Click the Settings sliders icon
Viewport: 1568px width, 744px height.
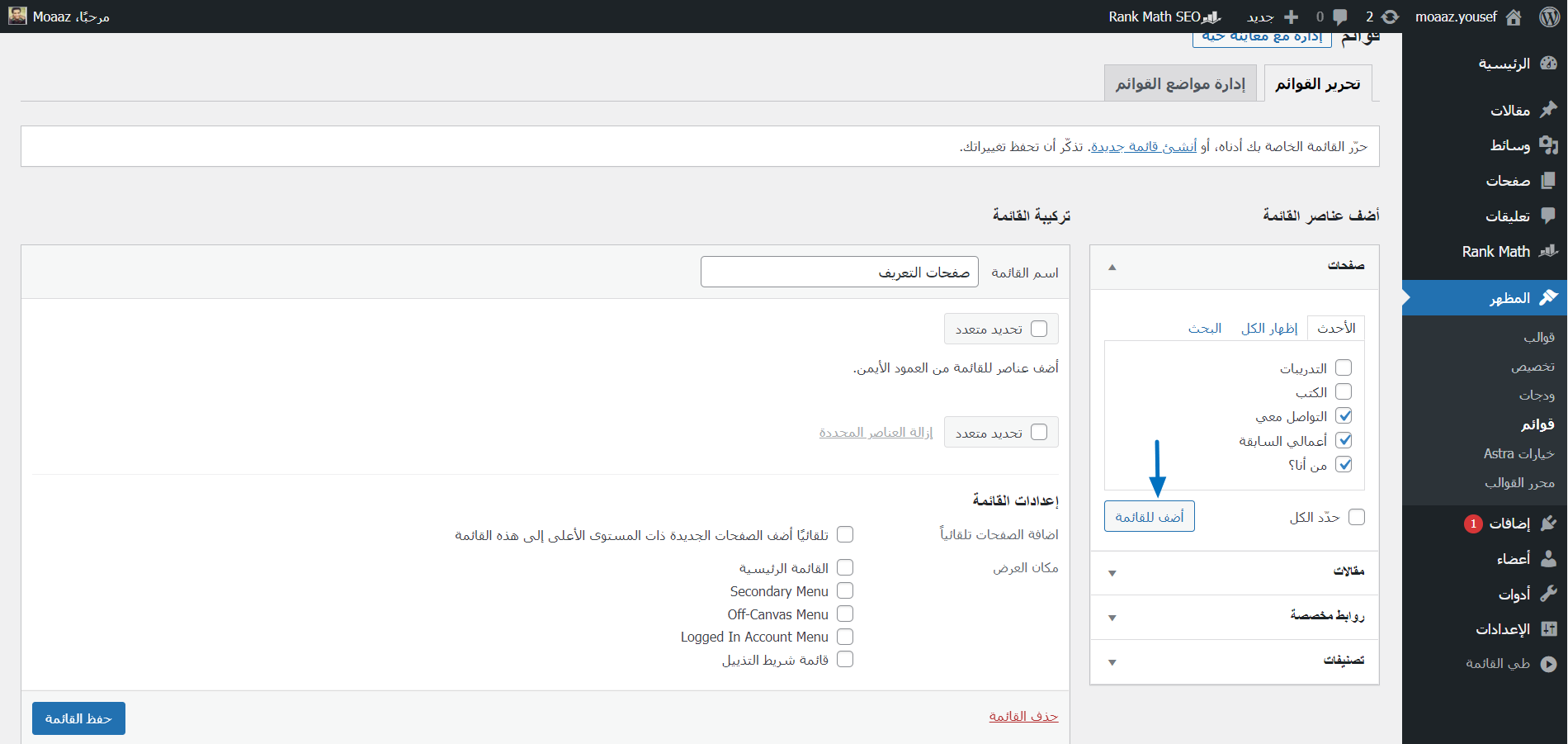pos(1549,629)
